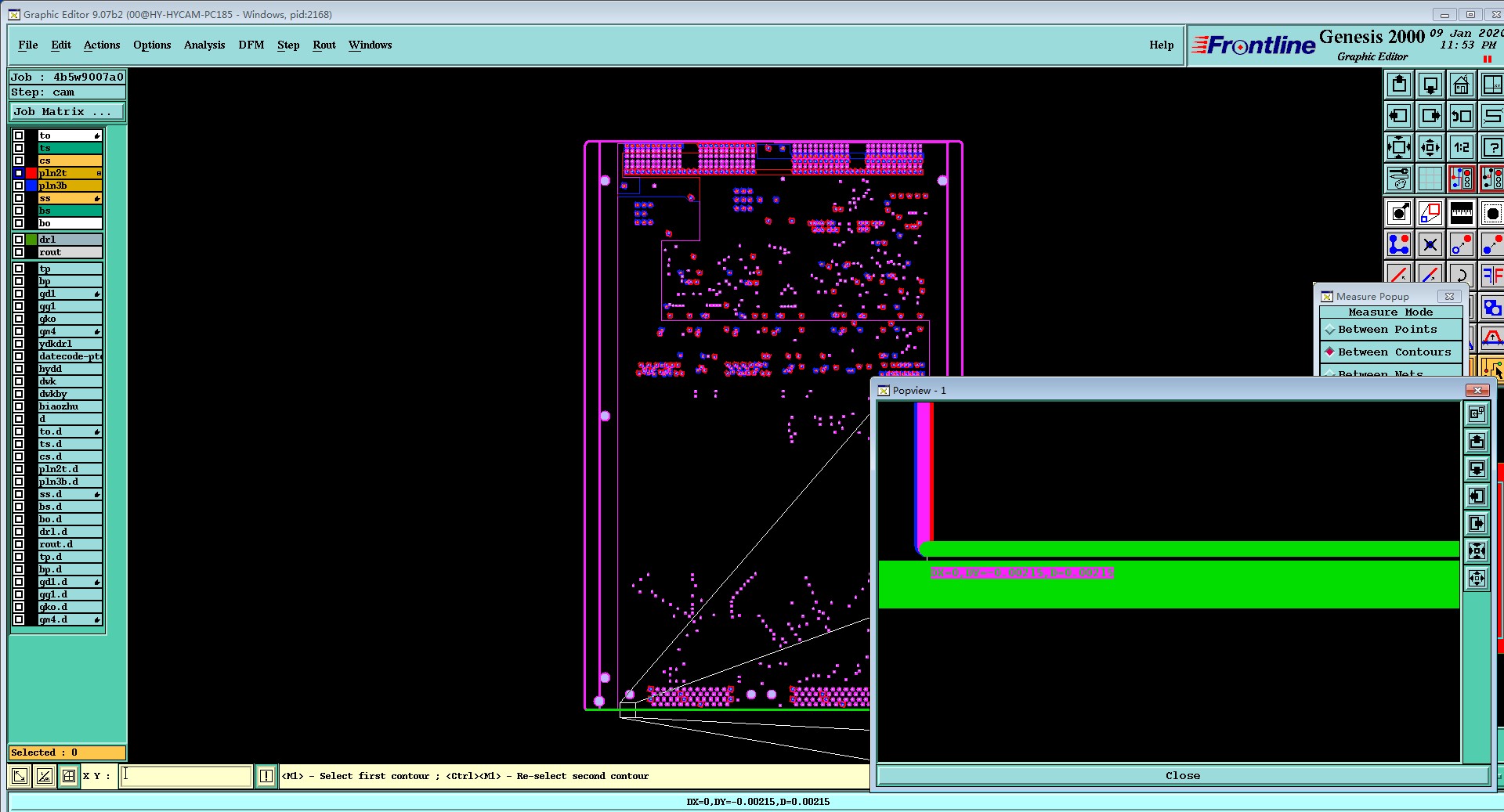Select the dotted-box circle selection tool
The width and height of the screenshot is (1504, 812).
click(1492, 213)
